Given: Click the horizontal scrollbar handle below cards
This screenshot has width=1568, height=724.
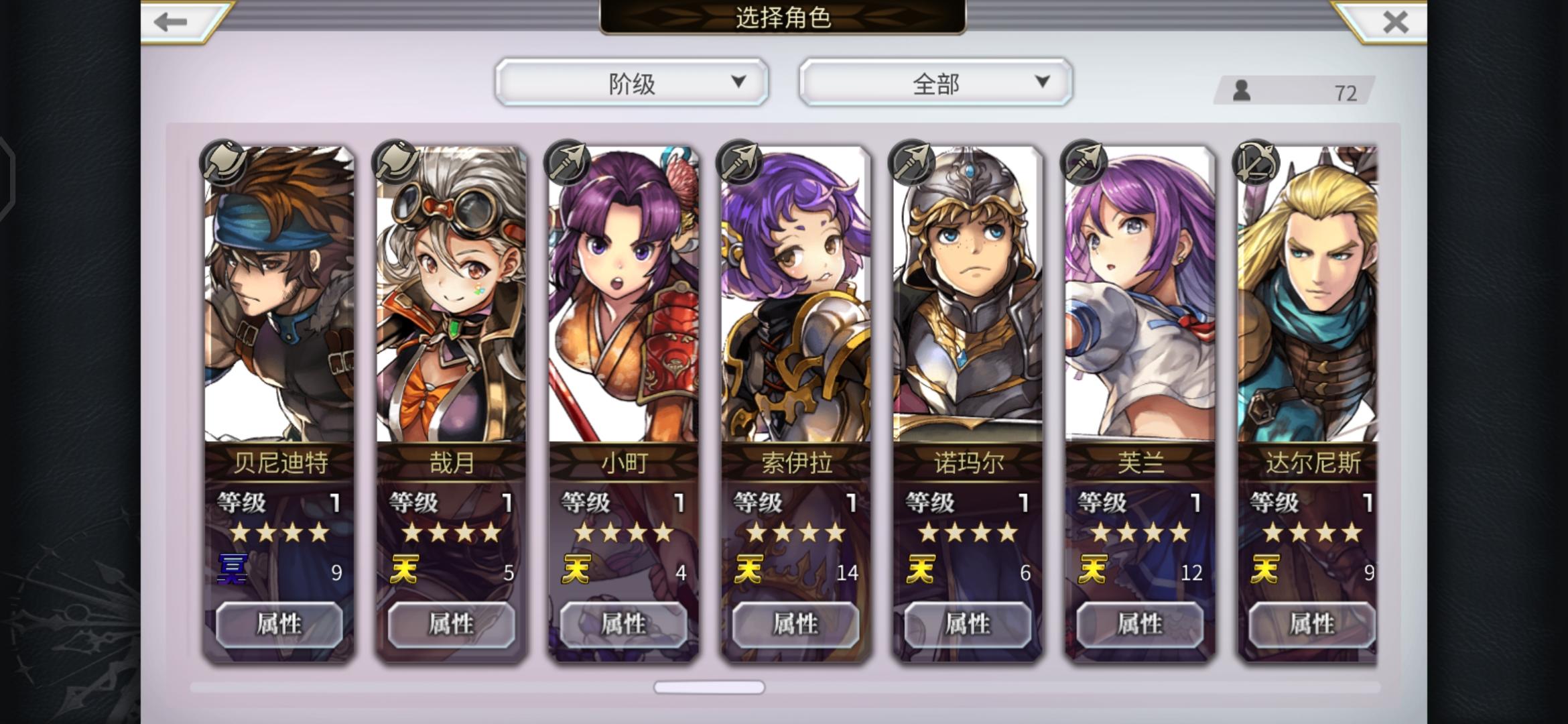Looking at the screenshot, I should 709,687.
